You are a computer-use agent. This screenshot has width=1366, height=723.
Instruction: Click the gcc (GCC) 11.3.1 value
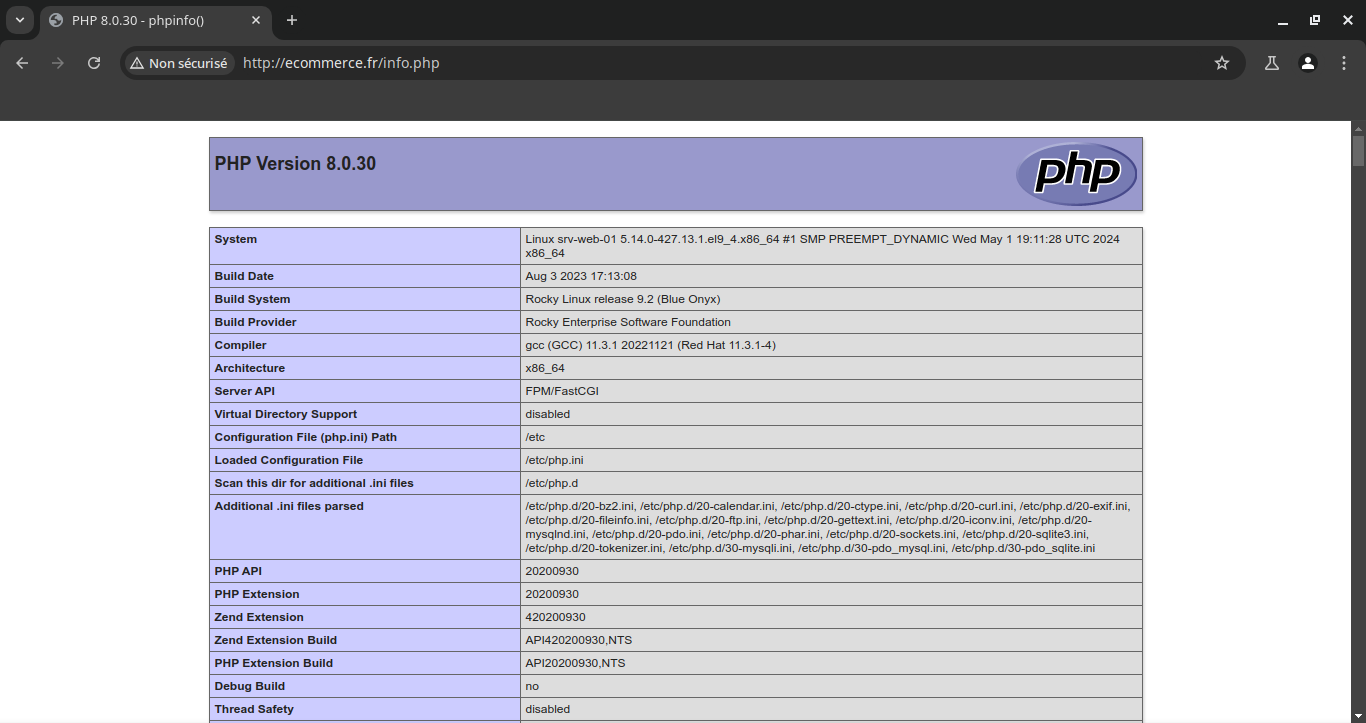[x=650, y=345]
